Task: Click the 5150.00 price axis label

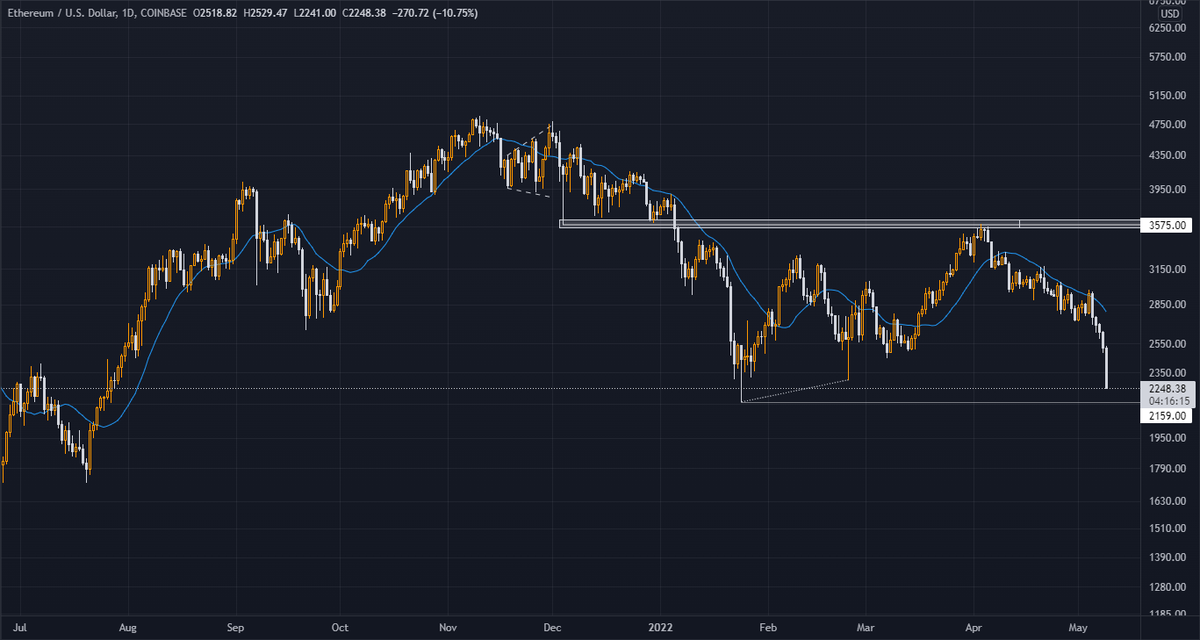Action: pyautogui.click(x=1166, y=96)
